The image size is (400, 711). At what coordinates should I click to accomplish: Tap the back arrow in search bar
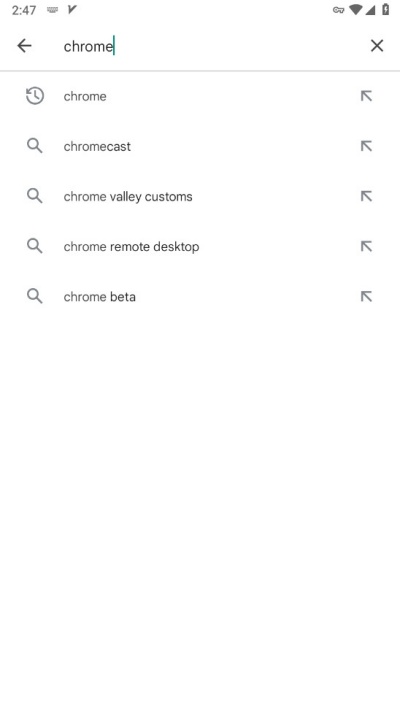(x=24, y=46)
